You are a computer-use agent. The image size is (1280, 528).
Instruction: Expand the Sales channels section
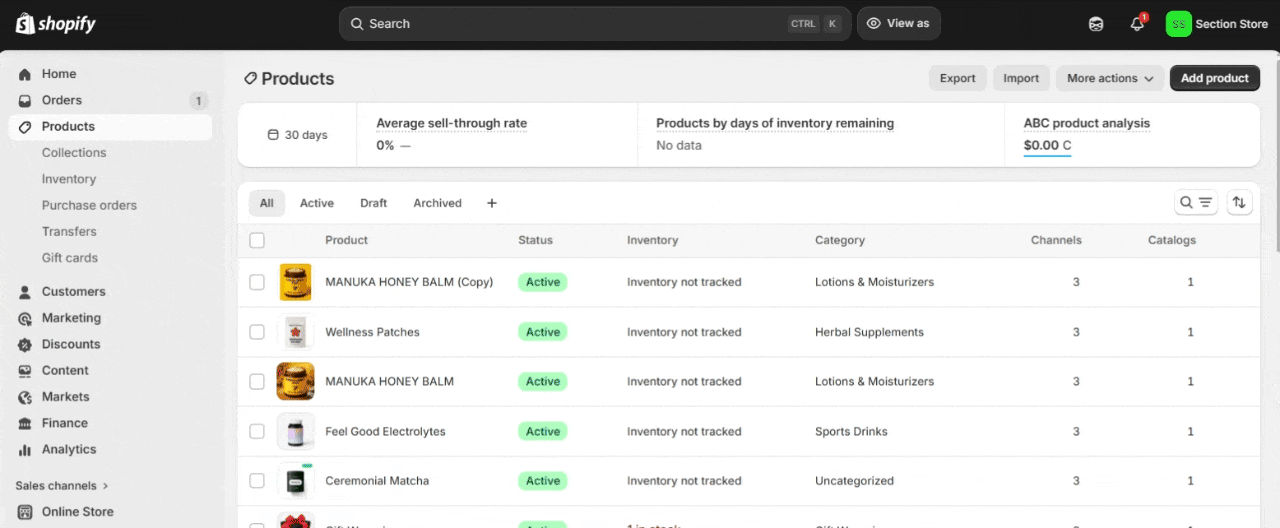[62, 486]
